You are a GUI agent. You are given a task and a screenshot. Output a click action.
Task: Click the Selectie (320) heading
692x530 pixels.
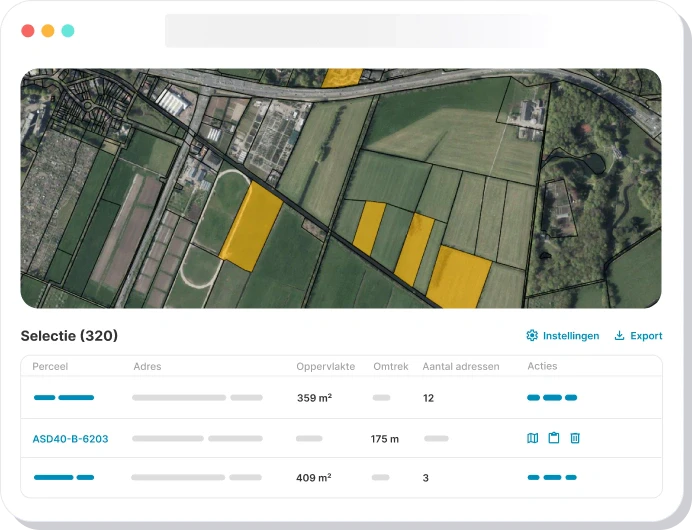click(69, 336)
